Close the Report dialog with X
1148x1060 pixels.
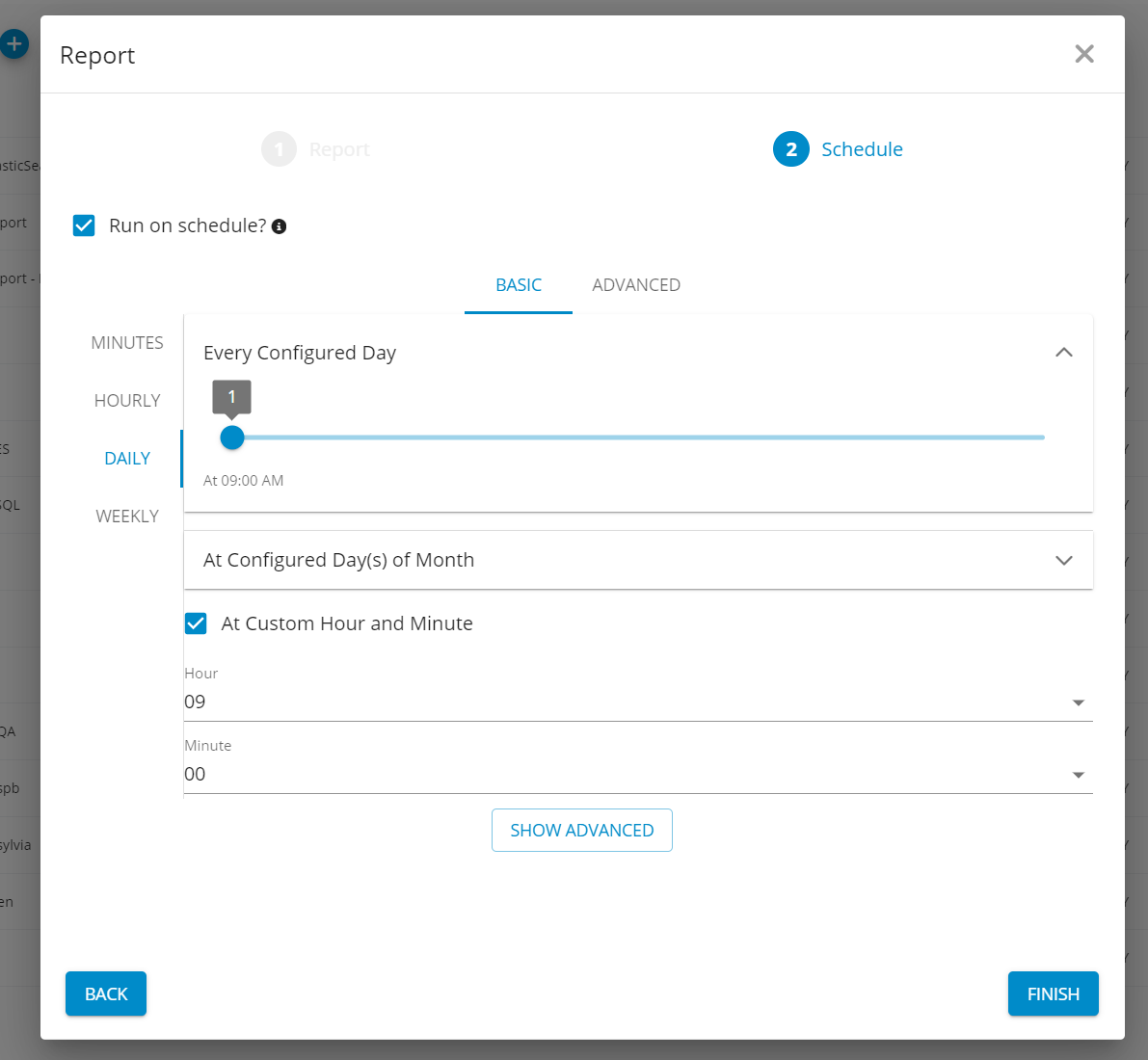(1084, 54)
